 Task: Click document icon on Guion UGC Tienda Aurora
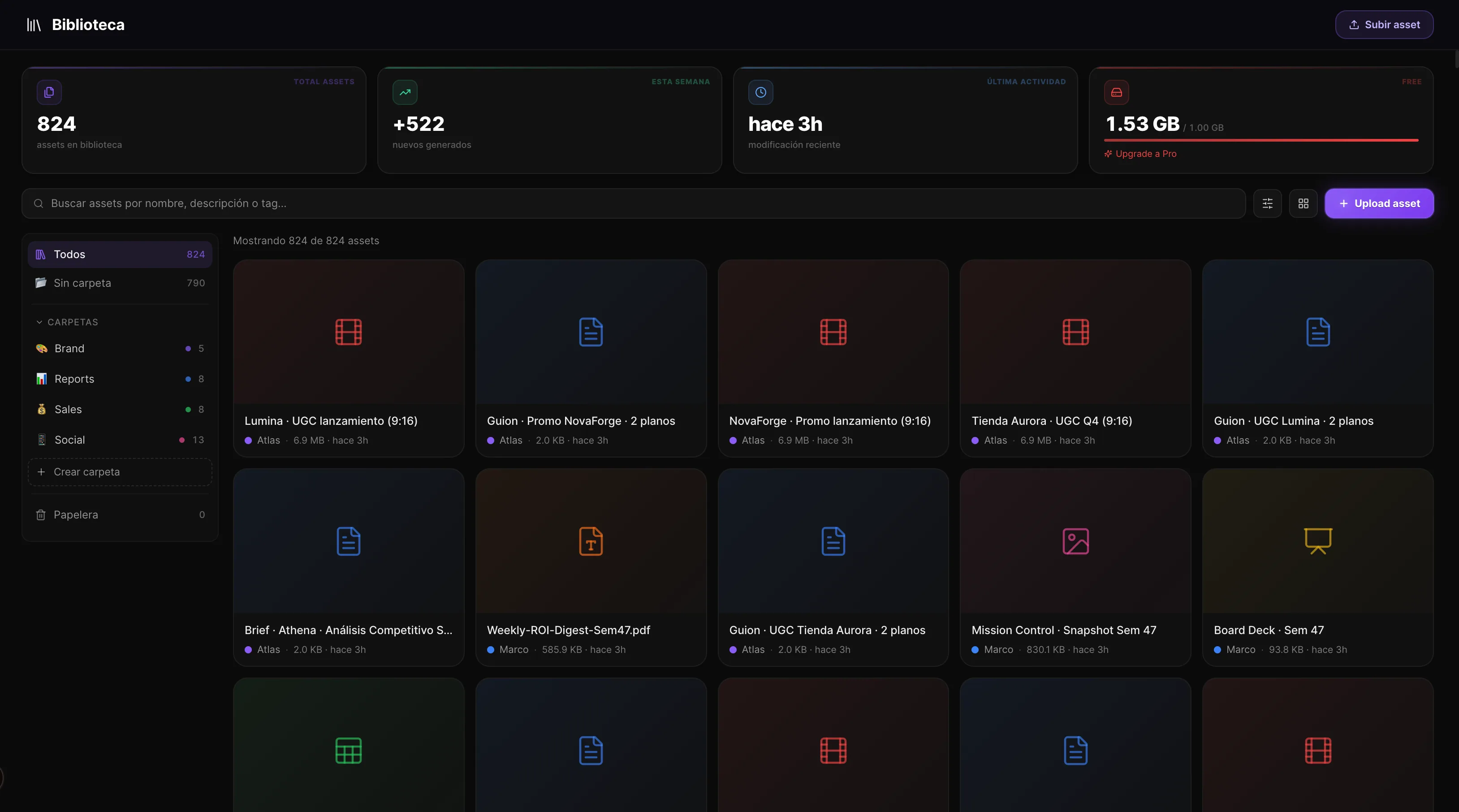point(833,541)
